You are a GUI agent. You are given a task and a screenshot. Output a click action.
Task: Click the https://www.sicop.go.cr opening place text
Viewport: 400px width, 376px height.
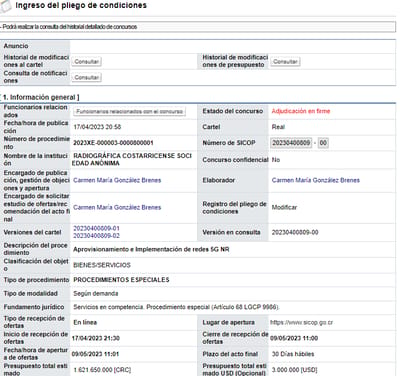tap(302, 323)
